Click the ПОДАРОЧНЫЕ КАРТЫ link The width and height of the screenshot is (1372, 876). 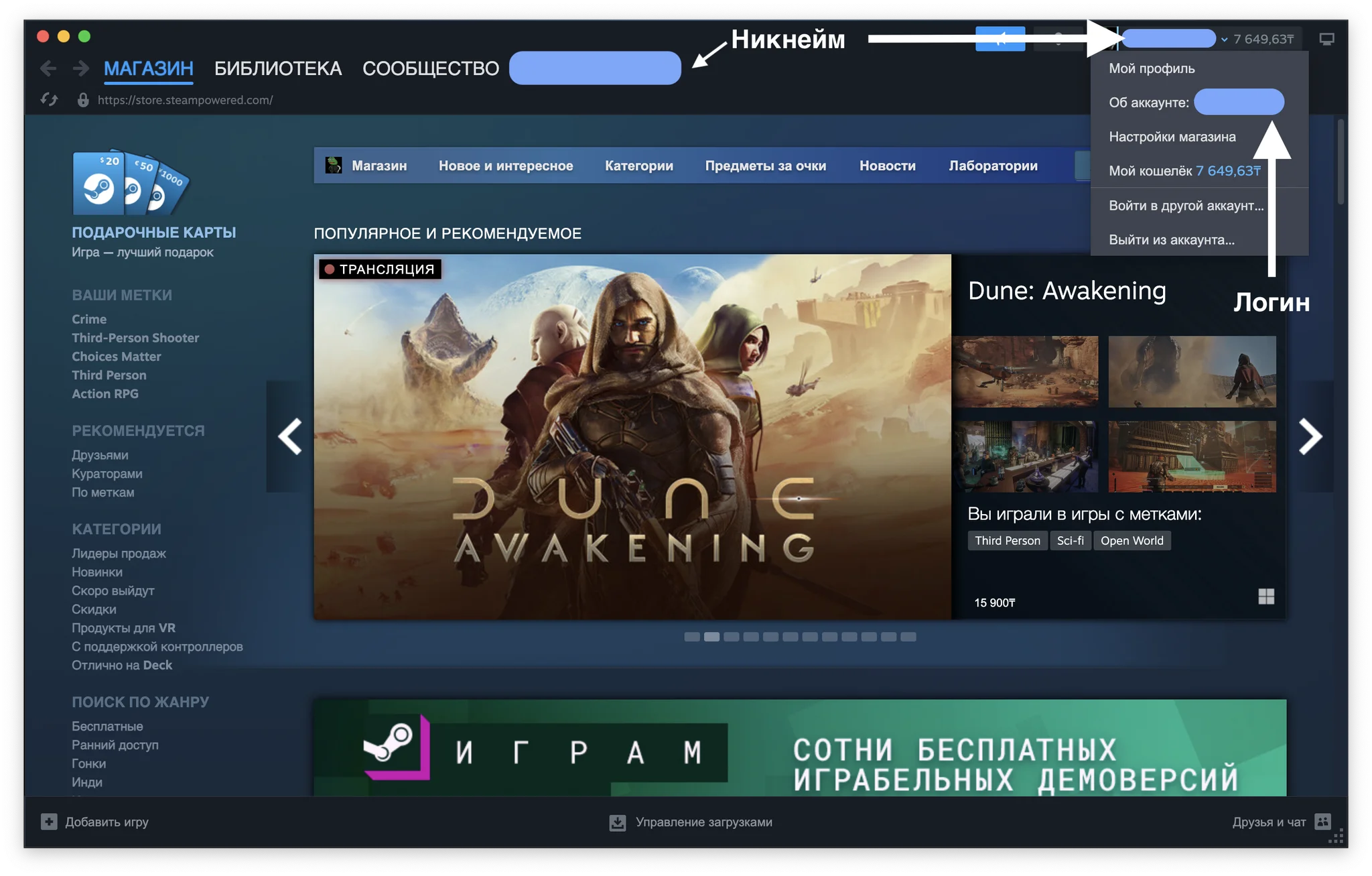tap(154, 233)
